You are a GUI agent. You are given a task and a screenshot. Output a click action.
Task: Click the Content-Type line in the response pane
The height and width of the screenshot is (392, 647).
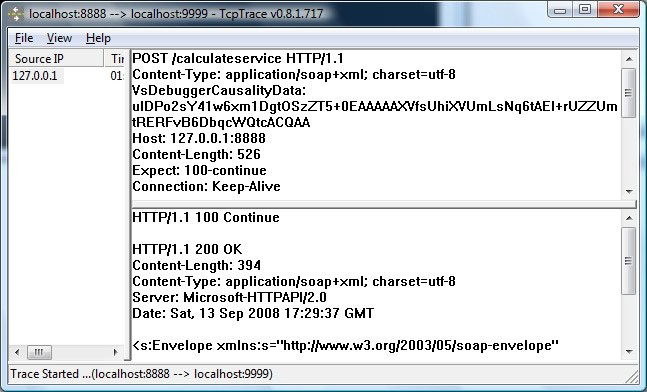[294, 281]
